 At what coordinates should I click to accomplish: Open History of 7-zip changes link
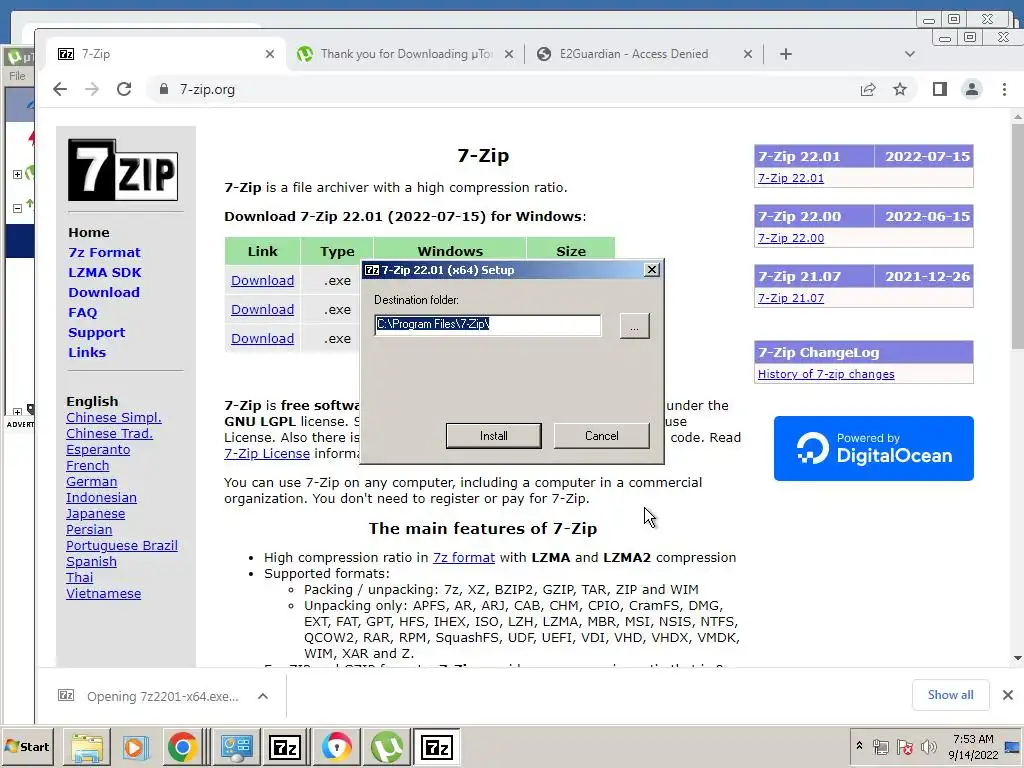(x=826, y=374)
